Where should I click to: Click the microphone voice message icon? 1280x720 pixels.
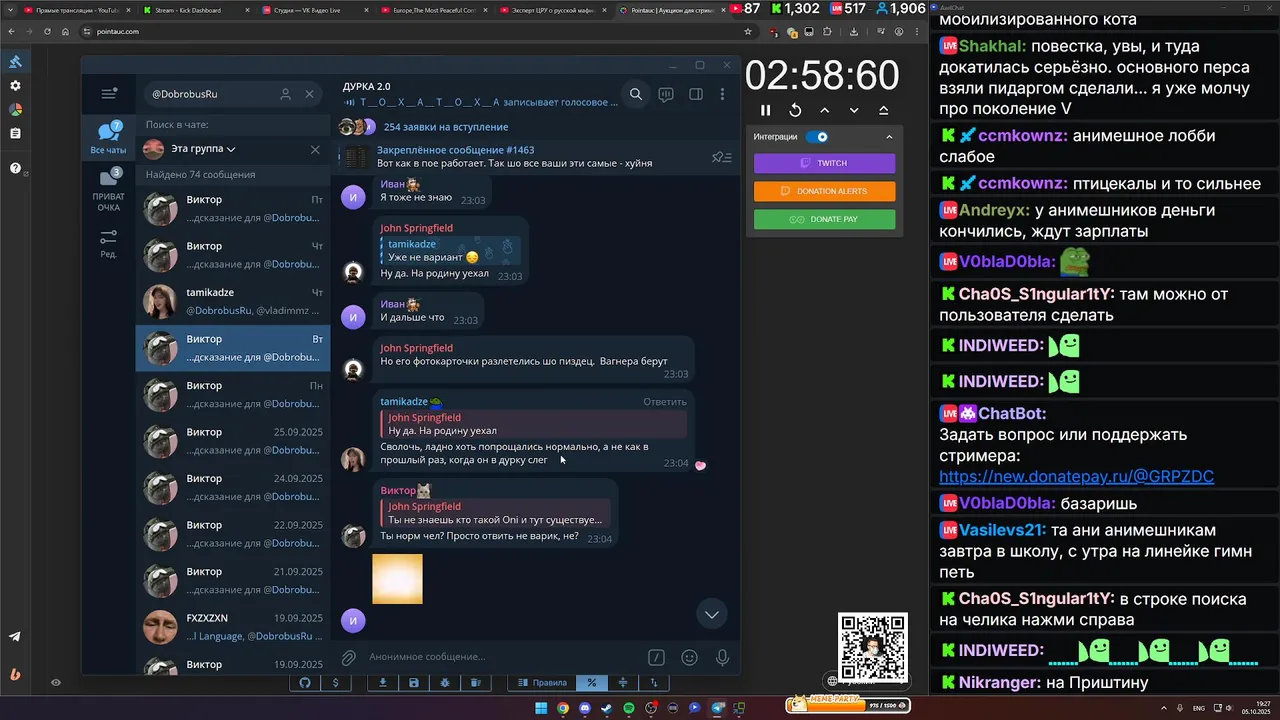722,657
